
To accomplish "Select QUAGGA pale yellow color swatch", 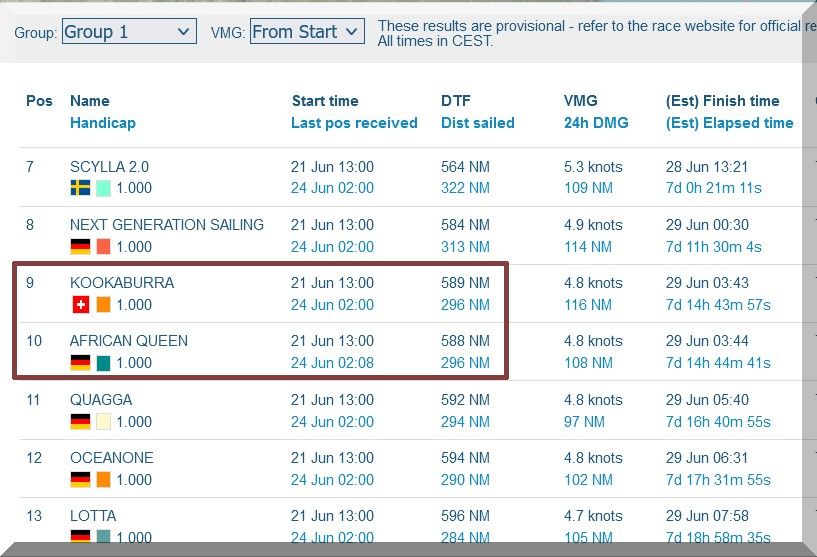I will 103,422.
